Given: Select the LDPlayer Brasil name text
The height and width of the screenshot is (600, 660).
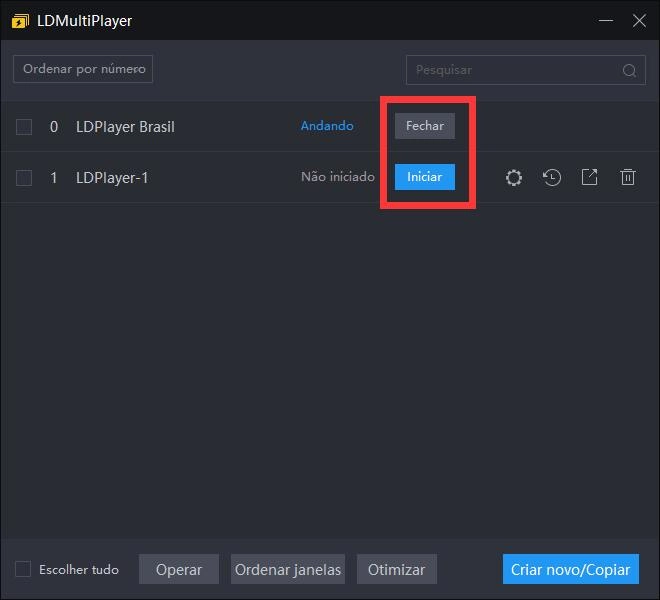Looking at the screenshot, I should (x=125, y=127).
